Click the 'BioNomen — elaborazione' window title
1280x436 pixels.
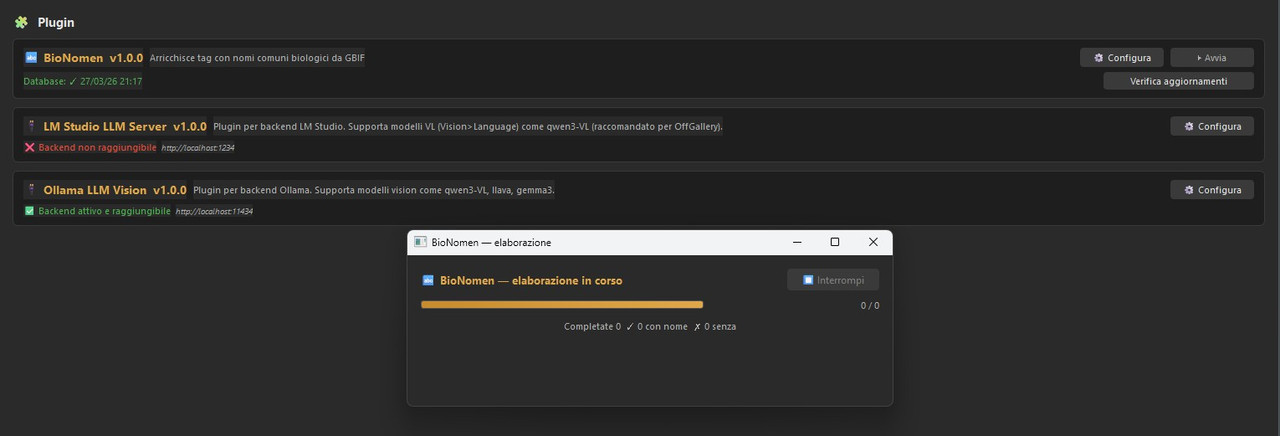click(491, 242)
